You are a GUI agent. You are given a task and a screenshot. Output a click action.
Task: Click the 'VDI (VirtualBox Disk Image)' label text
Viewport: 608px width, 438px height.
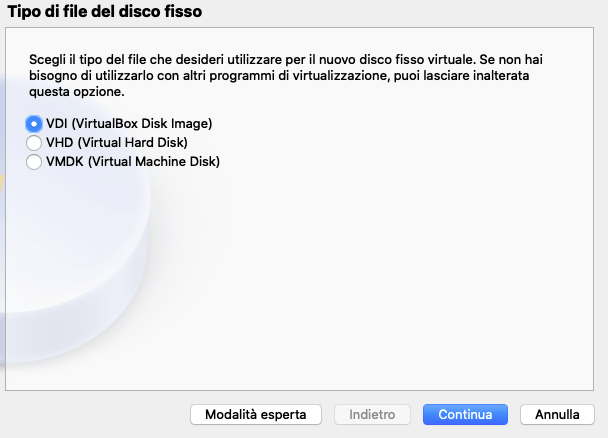coord(129,124)
